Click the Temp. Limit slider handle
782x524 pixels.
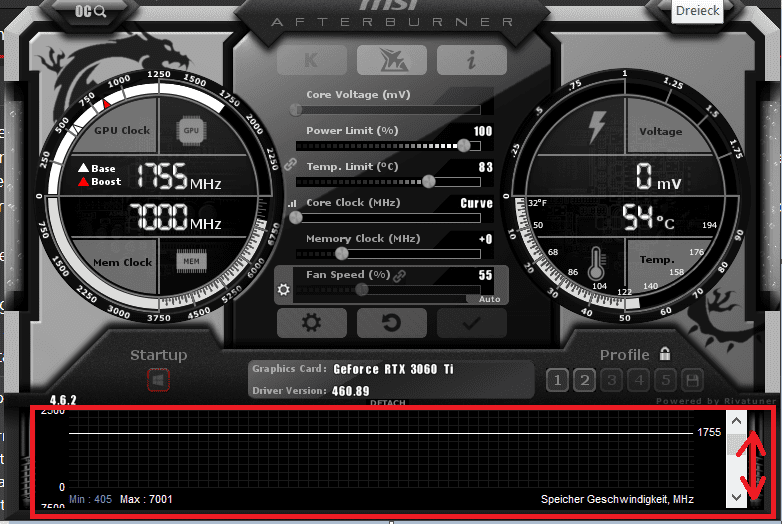click(x=428, y=181)
